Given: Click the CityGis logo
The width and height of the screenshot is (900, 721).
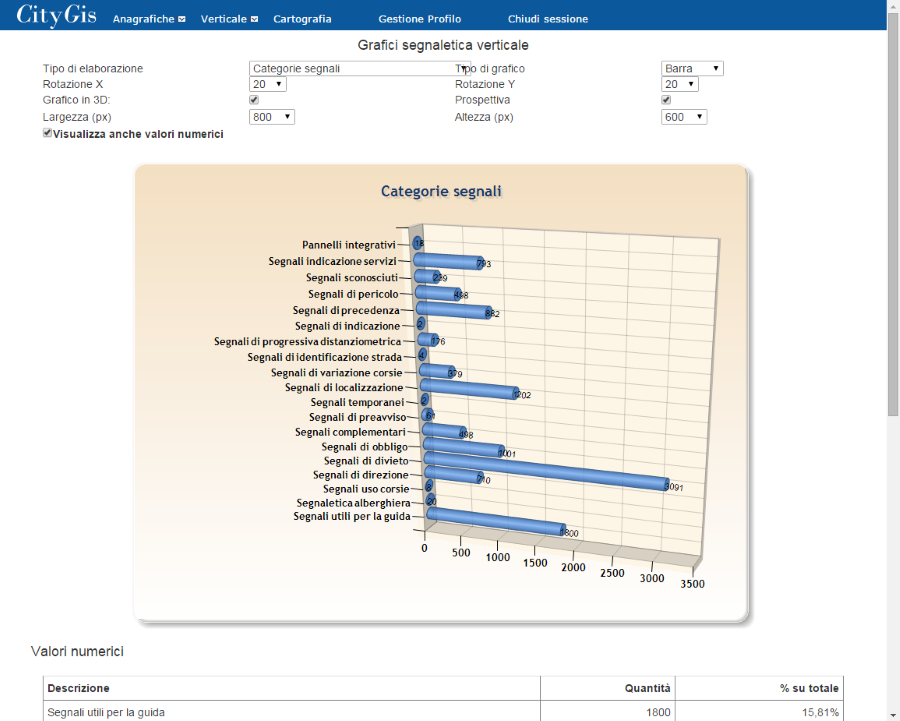Looking at the screenshot, I should click(x=56, y=16).
